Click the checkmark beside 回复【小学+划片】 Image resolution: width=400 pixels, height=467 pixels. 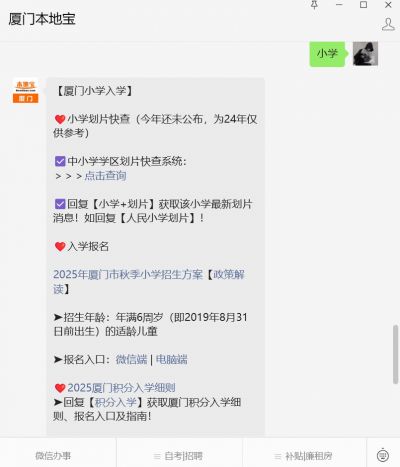60,204
